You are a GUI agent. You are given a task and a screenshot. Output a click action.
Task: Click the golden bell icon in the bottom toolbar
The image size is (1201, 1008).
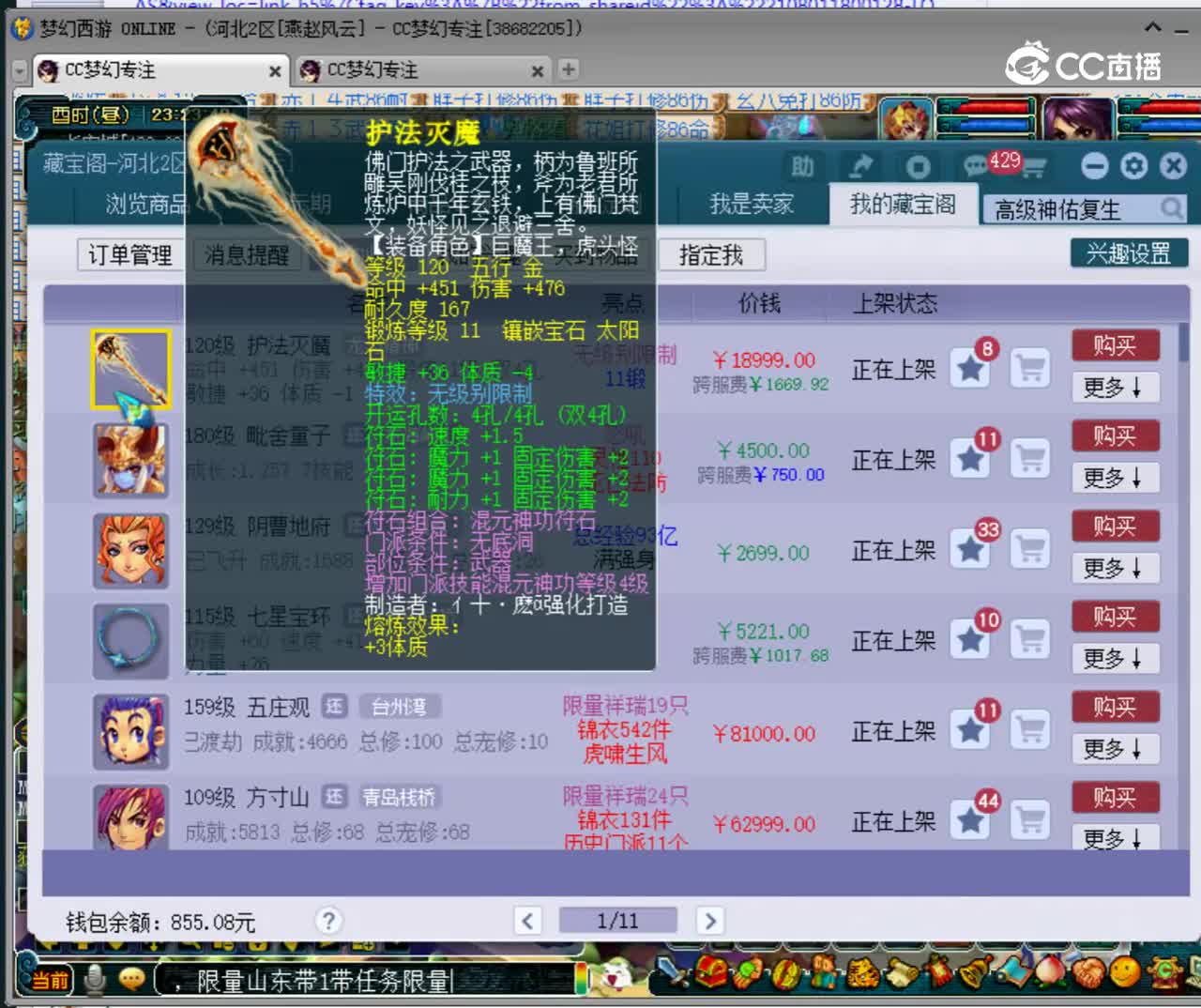pyautogui.click(x=976, y=973)
